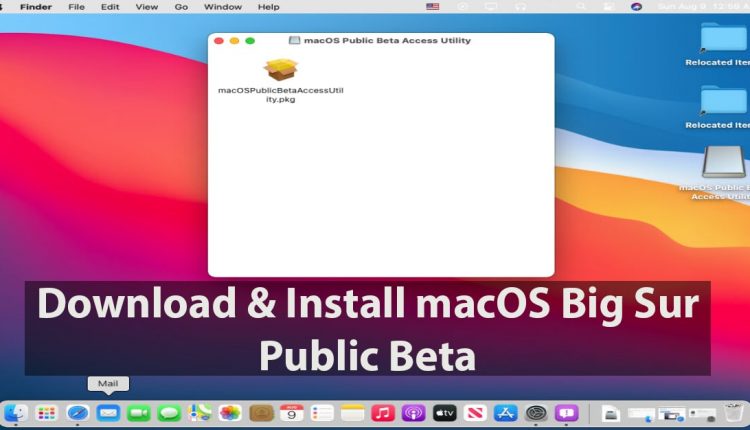Open Music from the Dock
The image size is (750, 430).
383,413
